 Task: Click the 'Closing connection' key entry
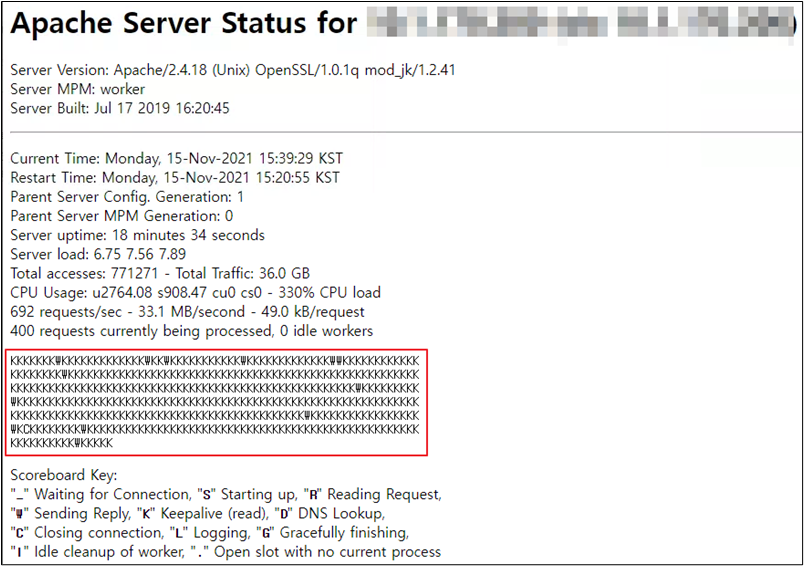pos(87,533)
